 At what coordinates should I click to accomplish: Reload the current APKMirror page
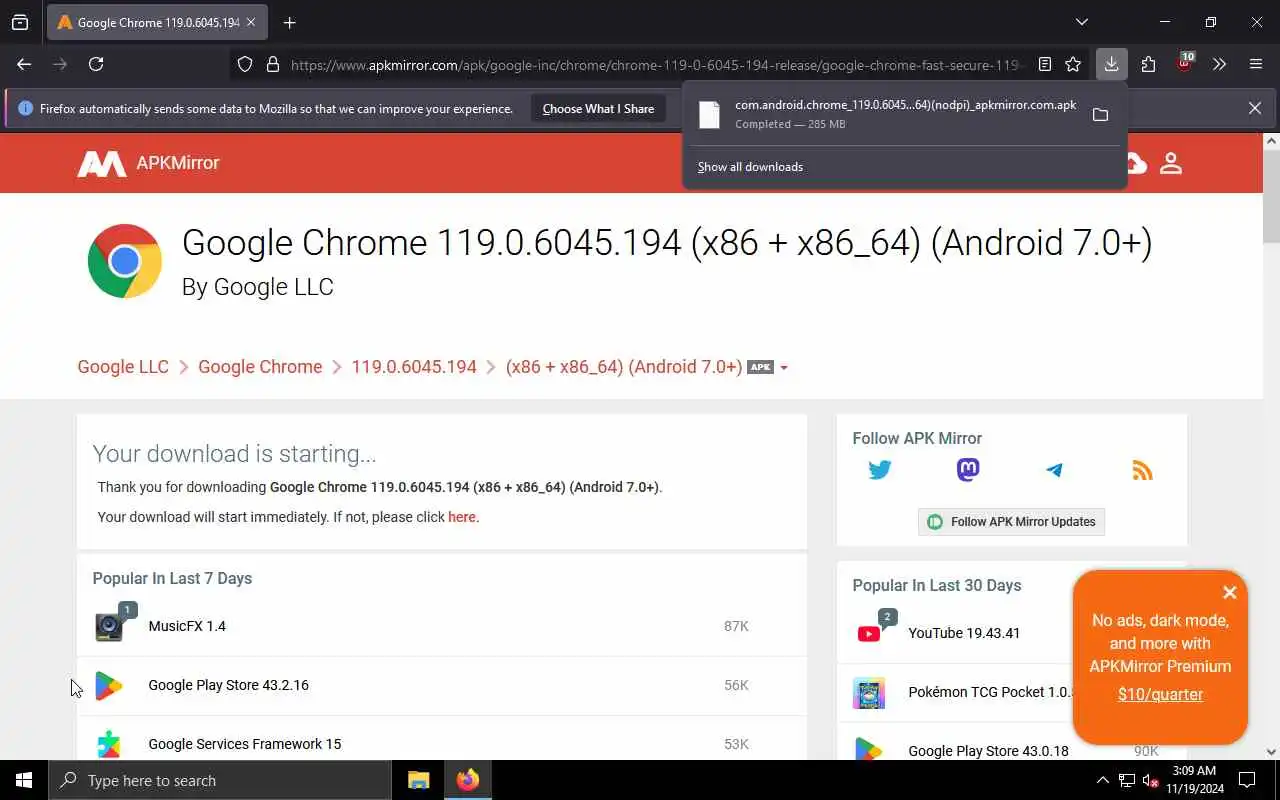point(96,64)
